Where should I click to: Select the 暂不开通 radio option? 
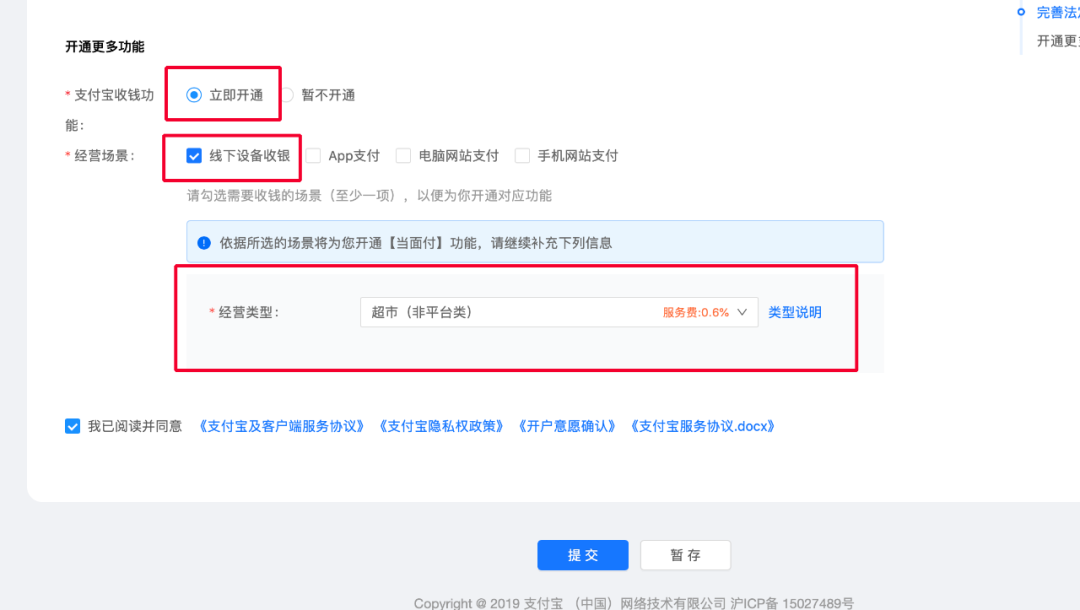pos(287,93)
